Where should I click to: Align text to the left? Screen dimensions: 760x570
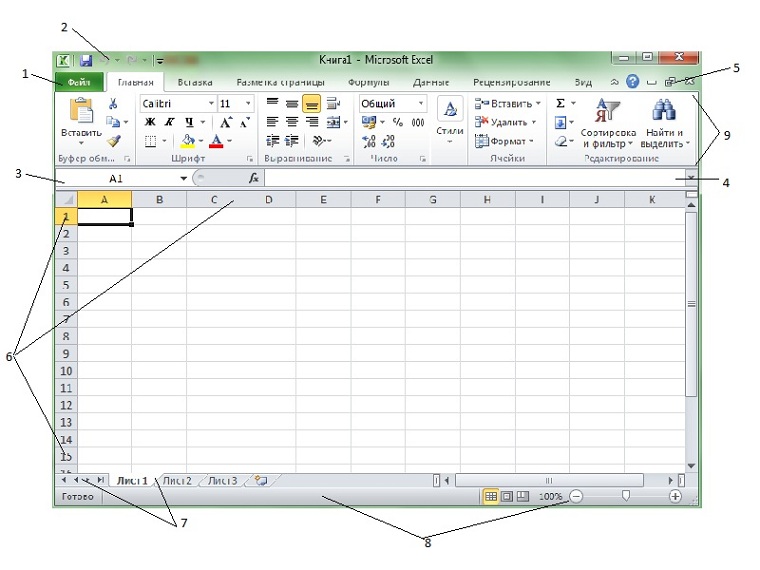point(272,122)
